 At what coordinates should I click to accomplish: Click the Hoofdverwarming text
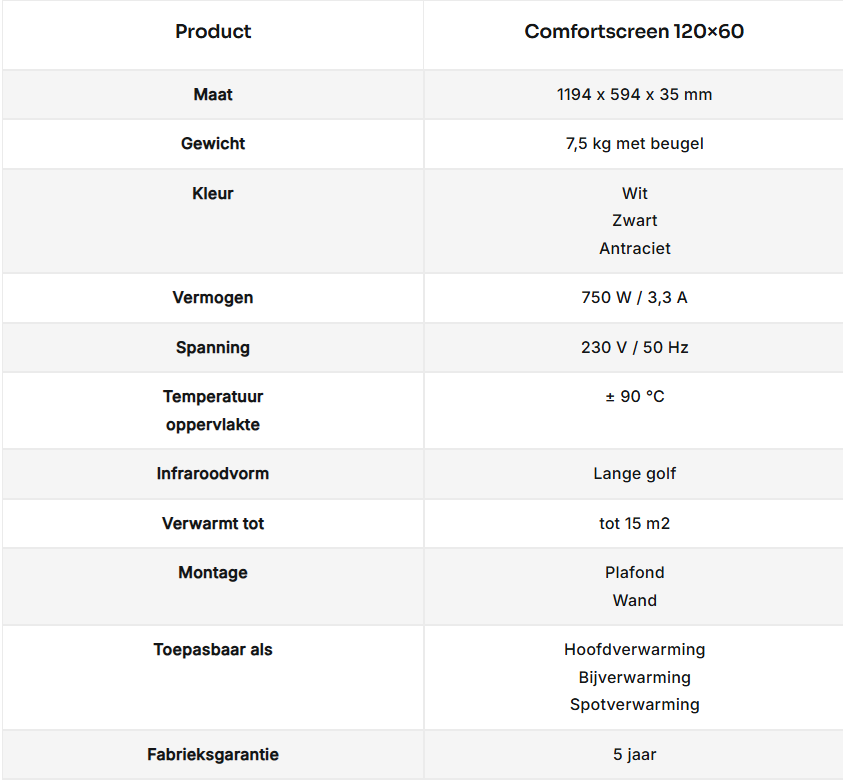click(x=635, y=650)
